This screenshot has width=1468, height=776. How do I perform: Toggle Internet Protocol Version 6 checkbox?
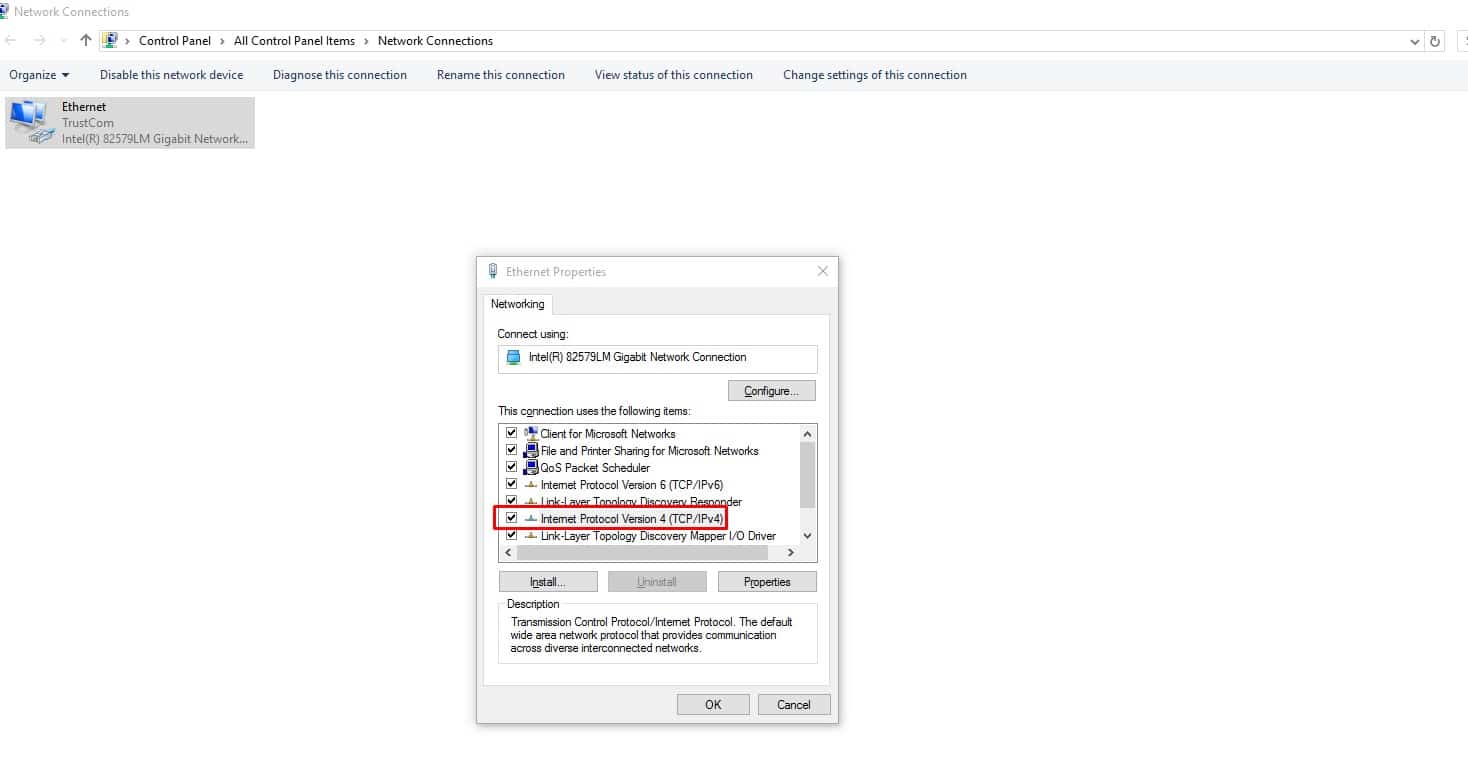click(512, 484)
